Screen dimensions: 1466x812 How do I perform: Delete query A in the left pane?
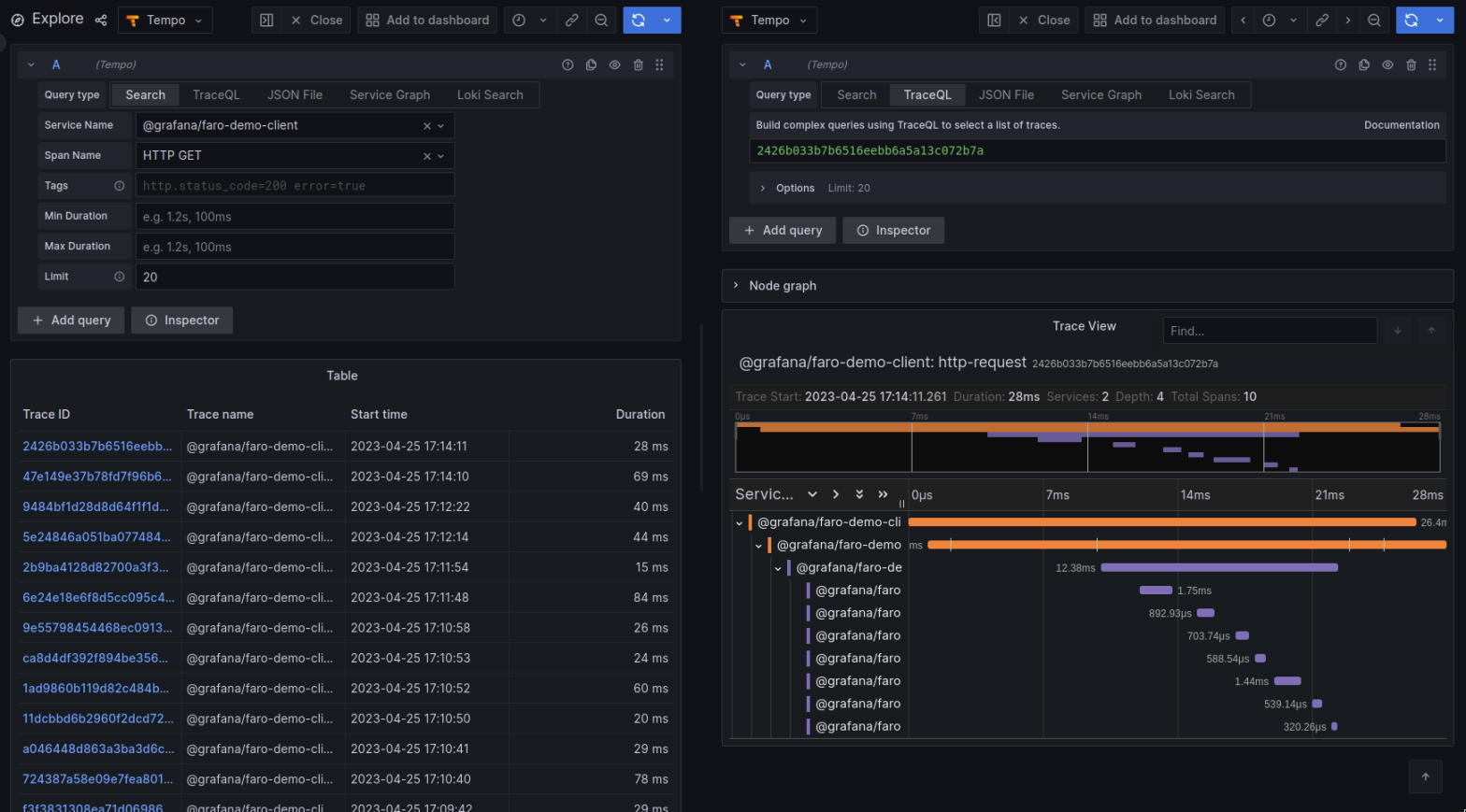point(639,64)
